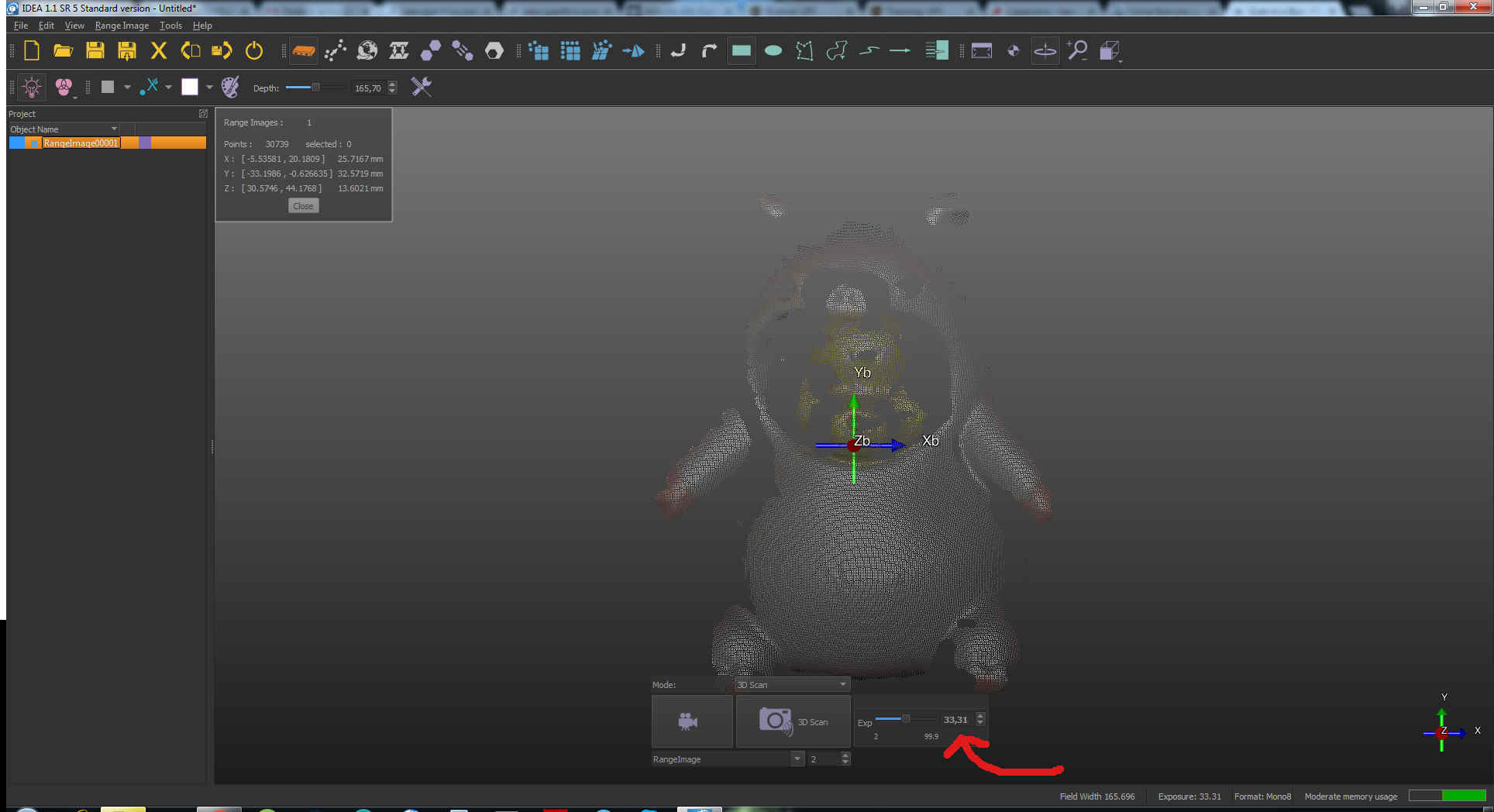The width and height of the screenshot is (1494, 812).
Task: Click the zoom magnifier icon
Action: click(1077, 51)
